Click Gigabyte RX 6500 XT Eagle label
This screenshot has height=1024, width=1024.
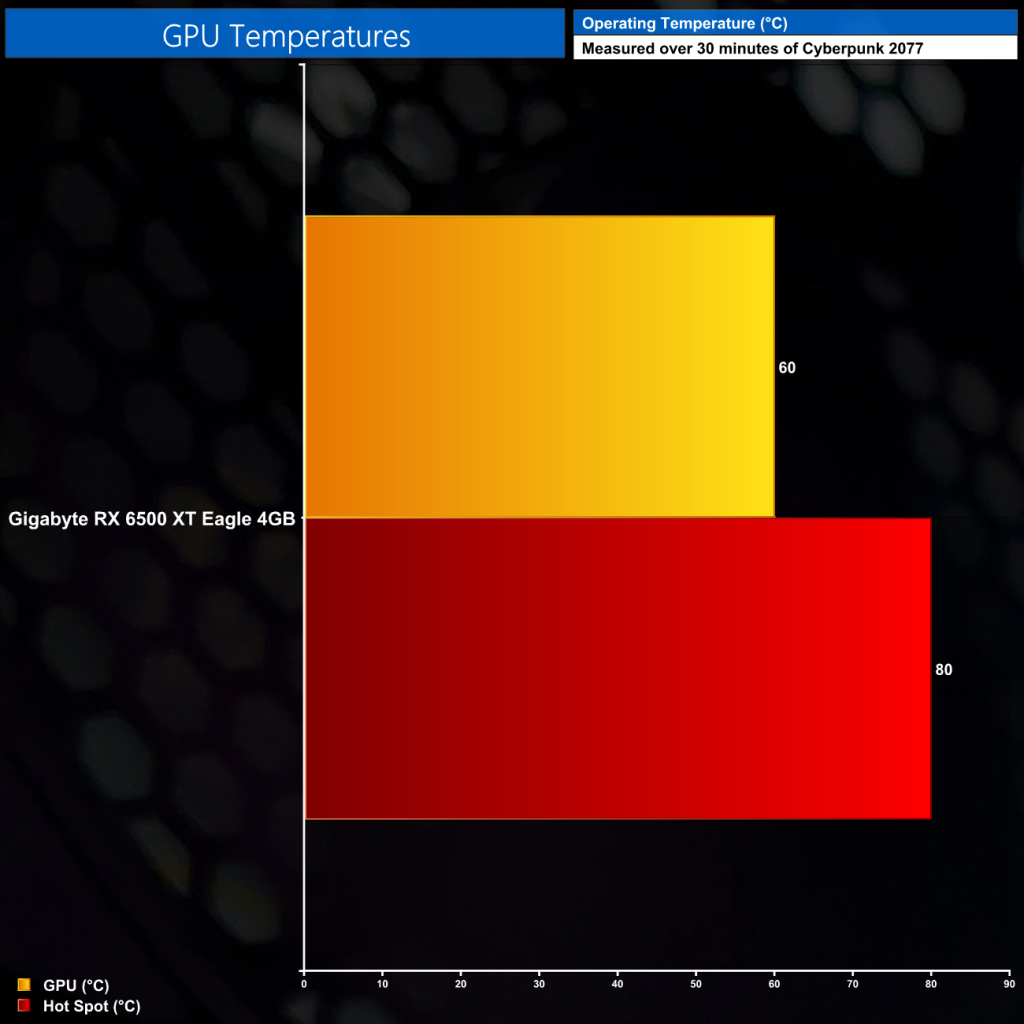click(x=152, y=519)
